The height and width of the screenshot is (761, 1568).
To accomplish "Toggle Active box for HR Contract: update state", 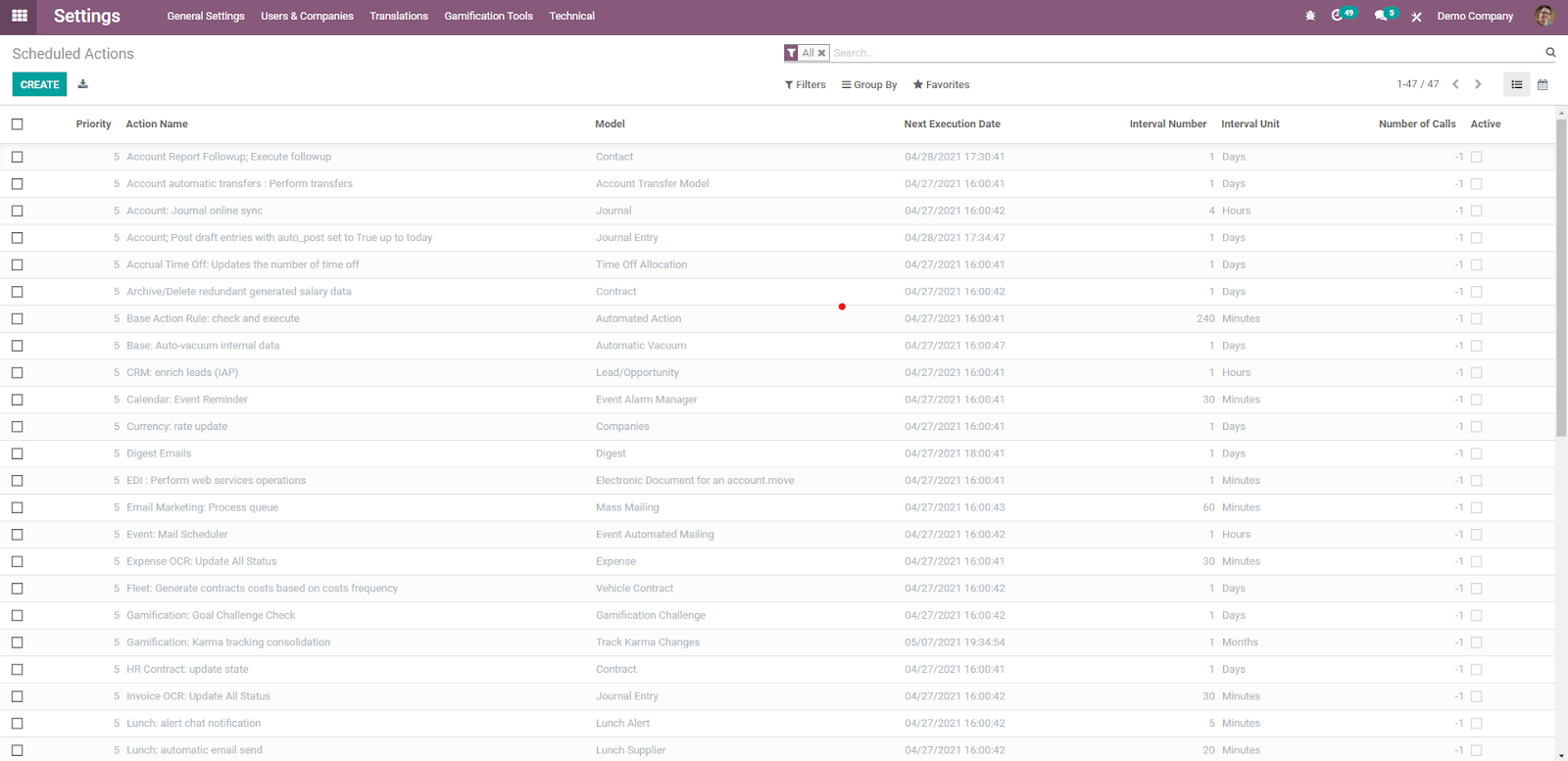I will coord(1477,670).
